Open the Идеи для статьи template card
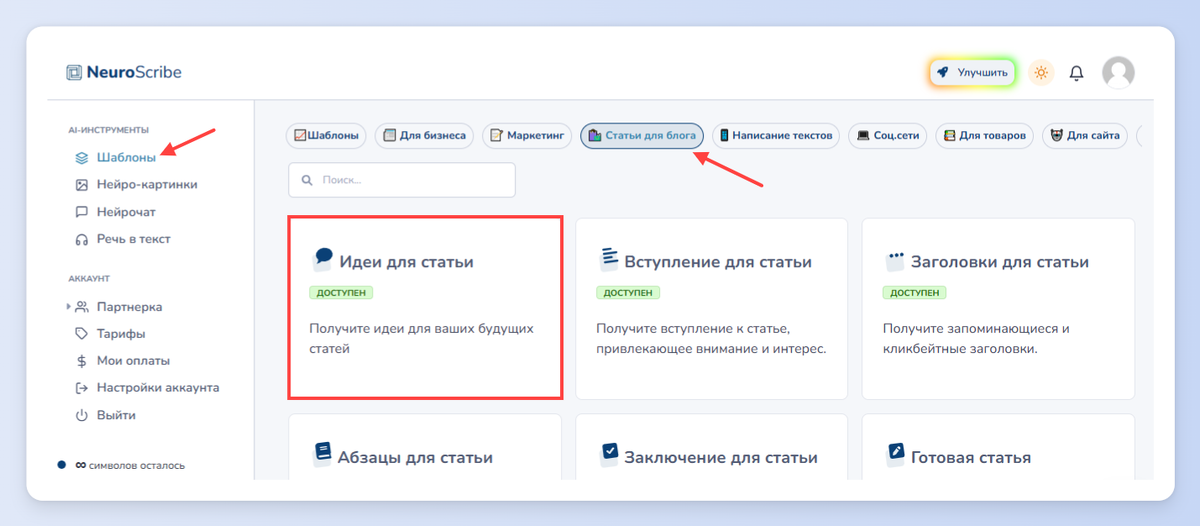Image resolution: width=1200 pixels, height=526 pixels. (425, 308)
